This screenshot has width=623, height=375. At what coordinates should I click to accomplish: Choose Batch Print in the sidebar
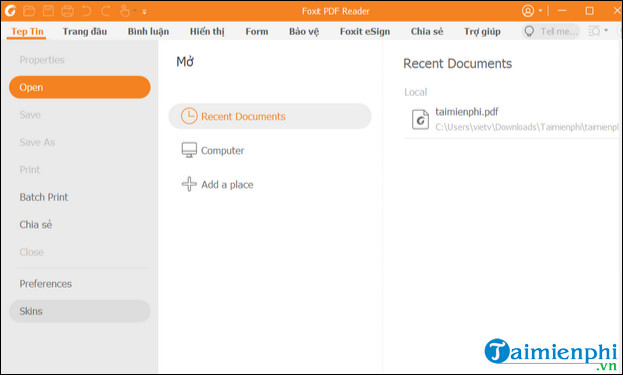tap(44, 197)
